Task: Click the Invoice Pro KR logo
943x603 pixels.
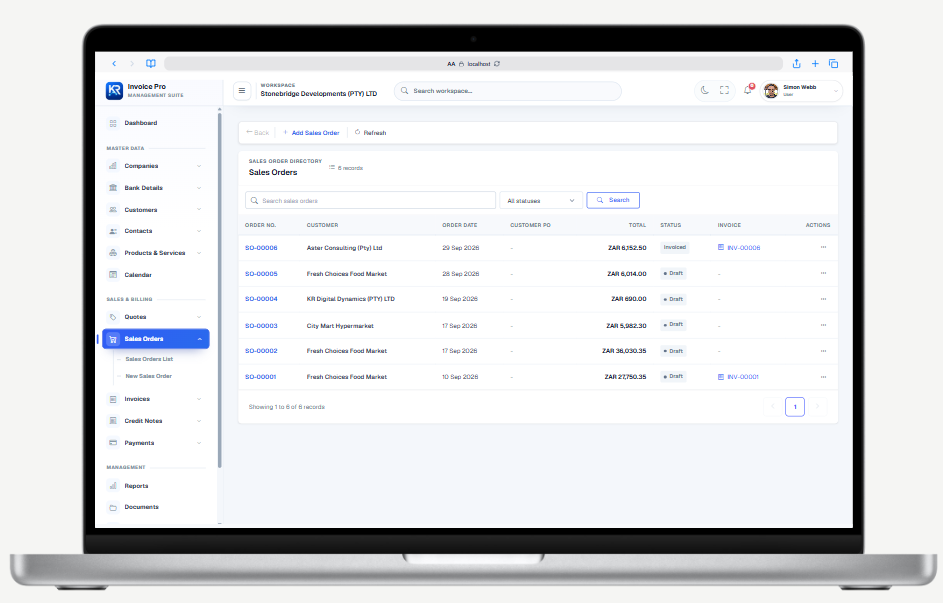Action: tap(114, 90)
